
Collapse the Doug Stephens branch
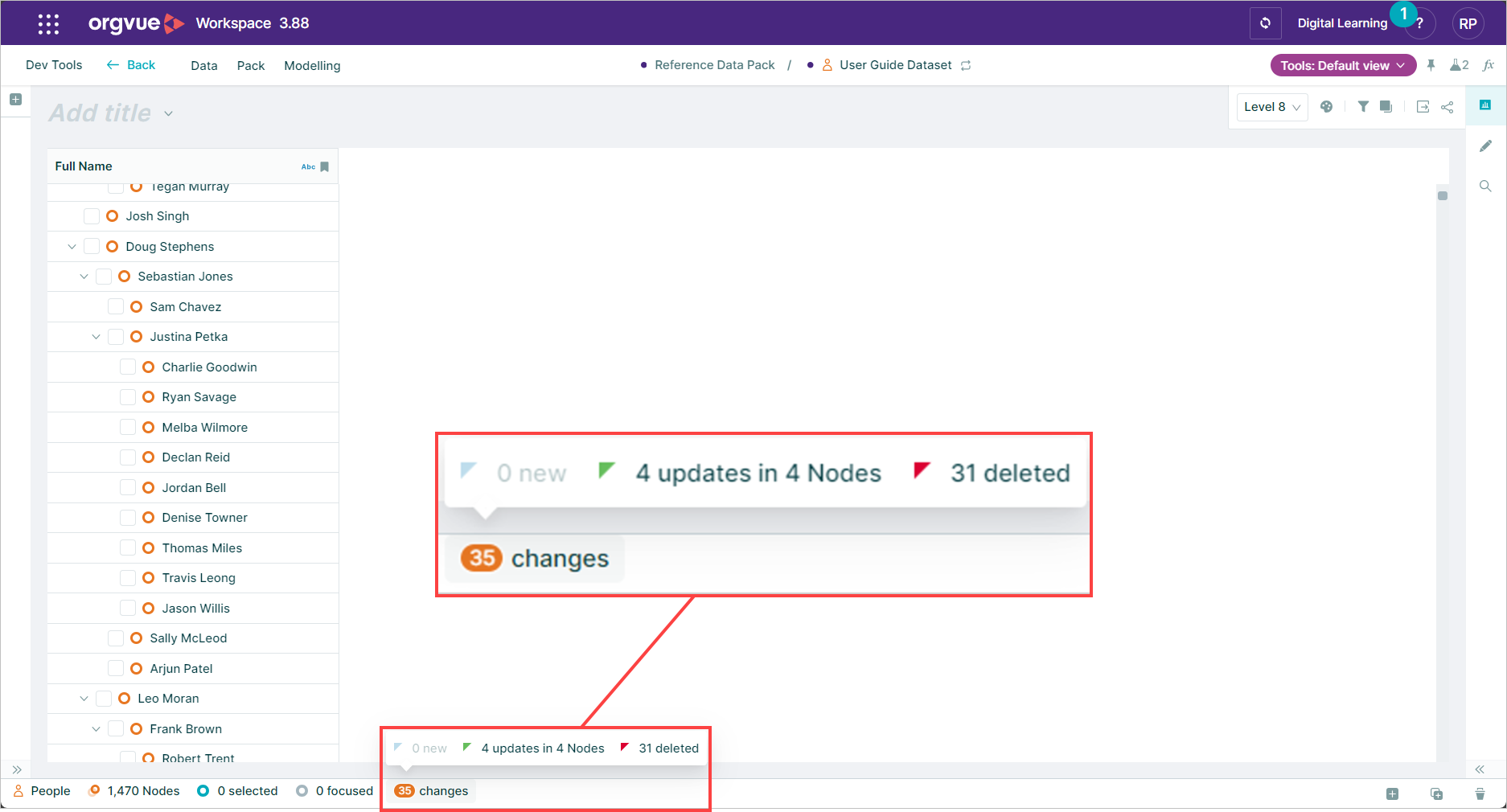click(x=72, y=247)
